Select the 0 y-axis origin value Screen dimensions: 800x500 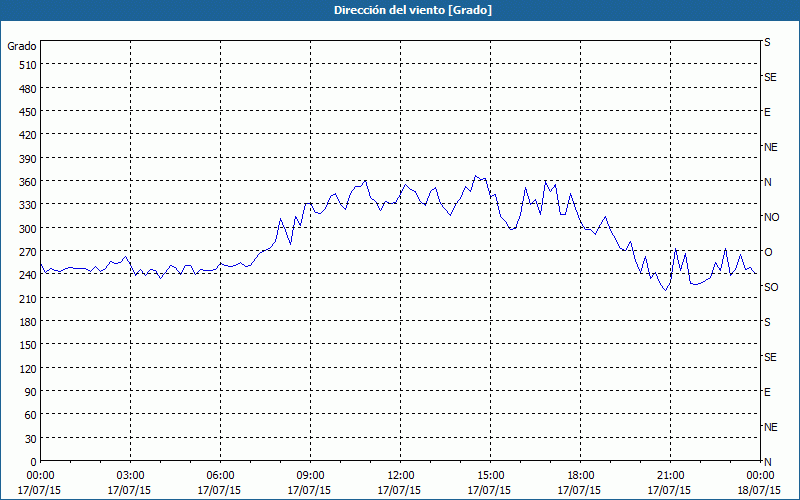[x=34, y=462]
